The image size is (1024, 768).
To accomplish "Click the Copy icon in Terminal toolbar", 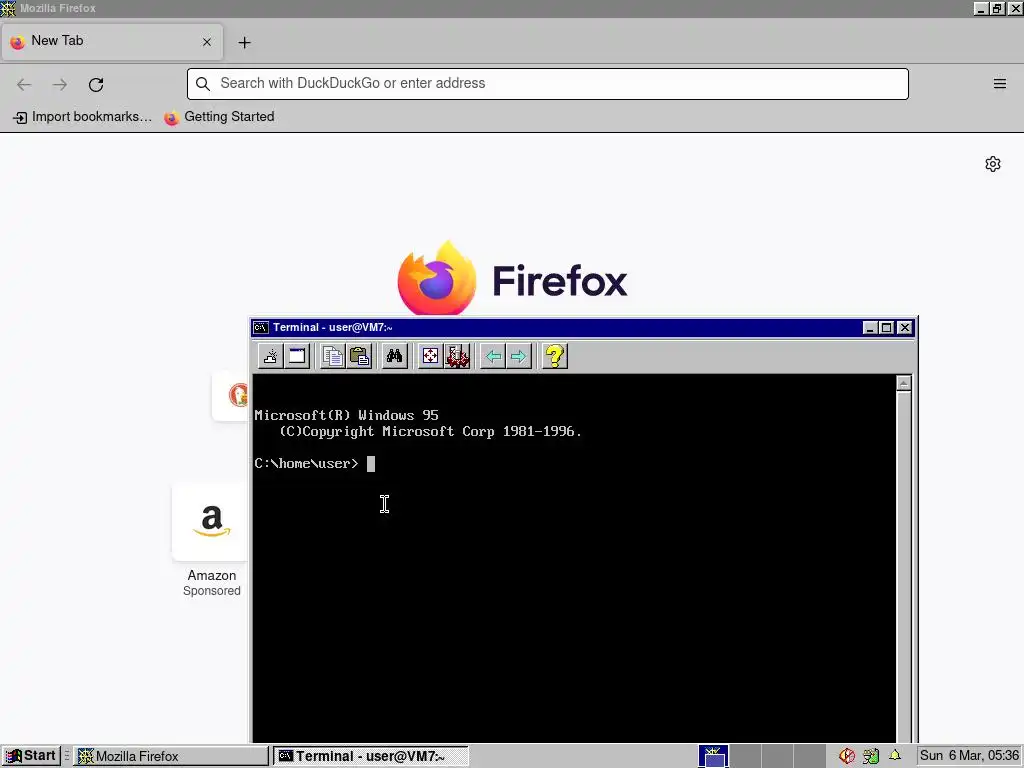I will click(333, 357).
